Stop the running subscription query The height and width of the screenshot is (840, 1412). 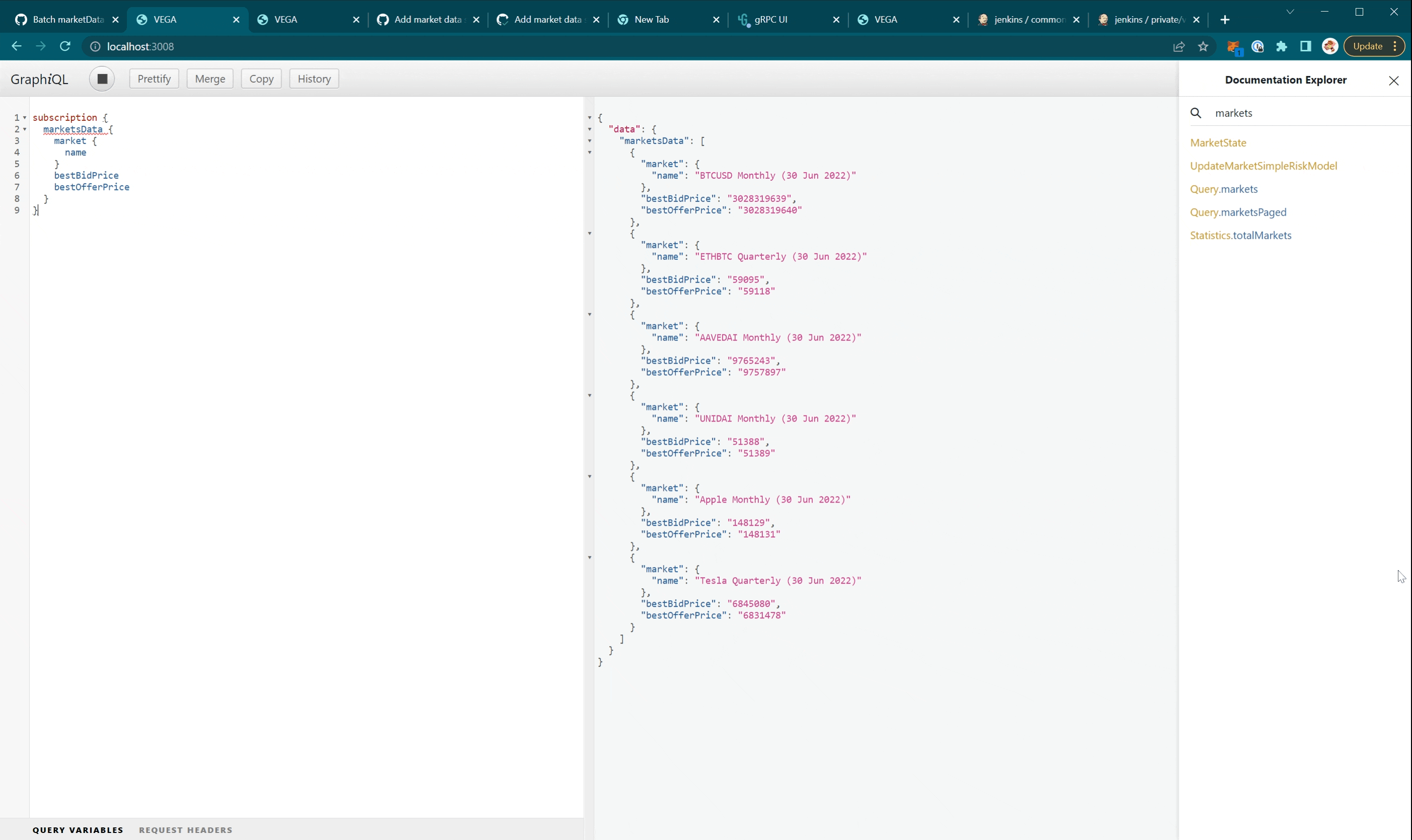click(102, 79)
